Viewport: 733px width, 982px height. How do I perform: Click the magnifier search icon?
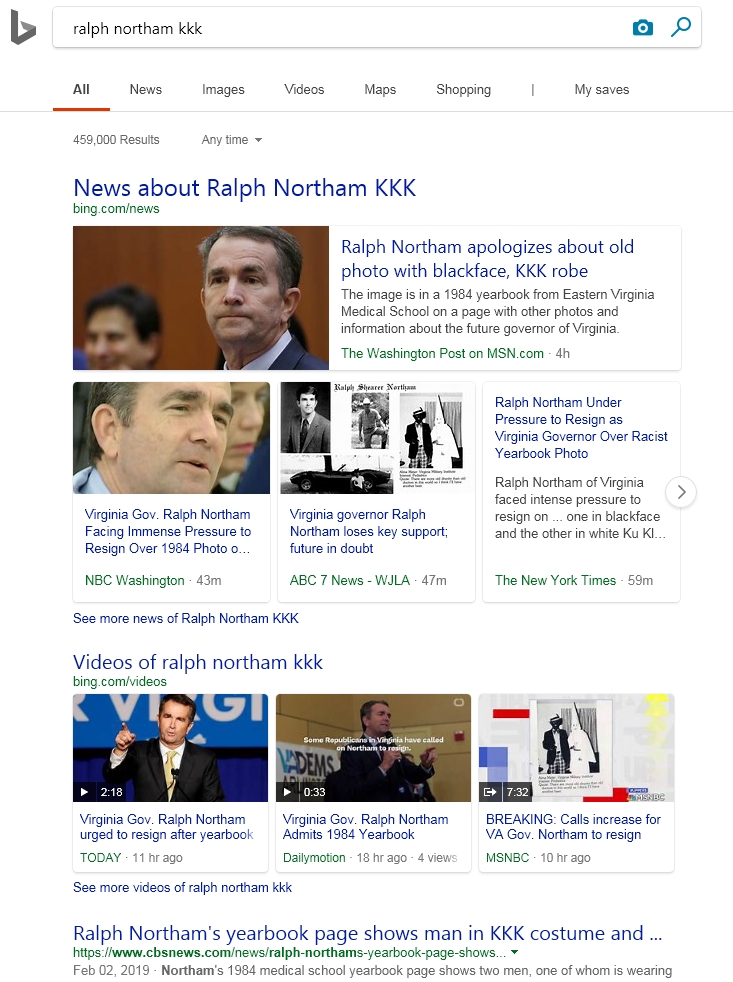click(681, 27)
